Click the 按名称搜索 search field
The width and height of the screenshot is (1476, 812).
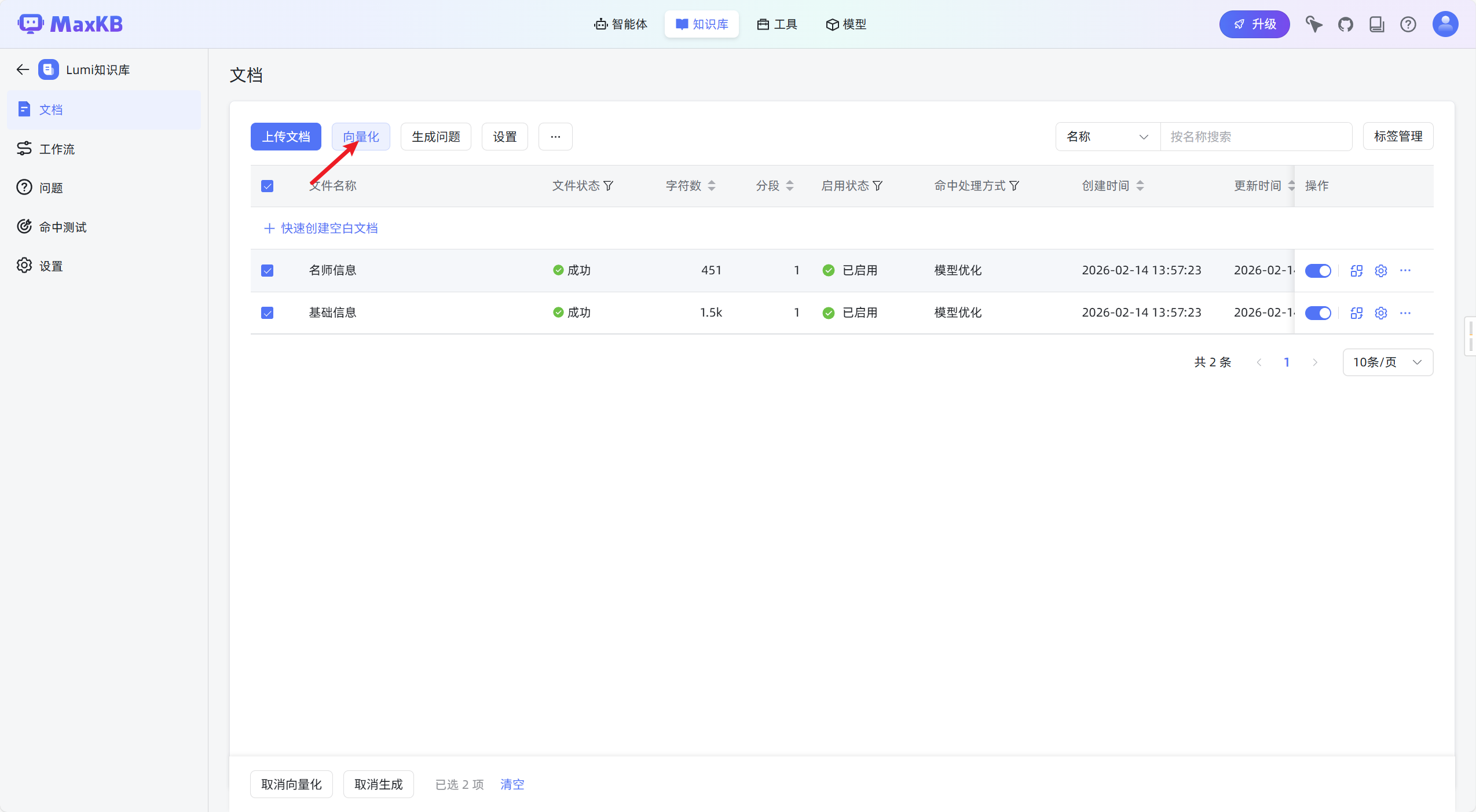pyautogui.click(x=1255, y=137)
